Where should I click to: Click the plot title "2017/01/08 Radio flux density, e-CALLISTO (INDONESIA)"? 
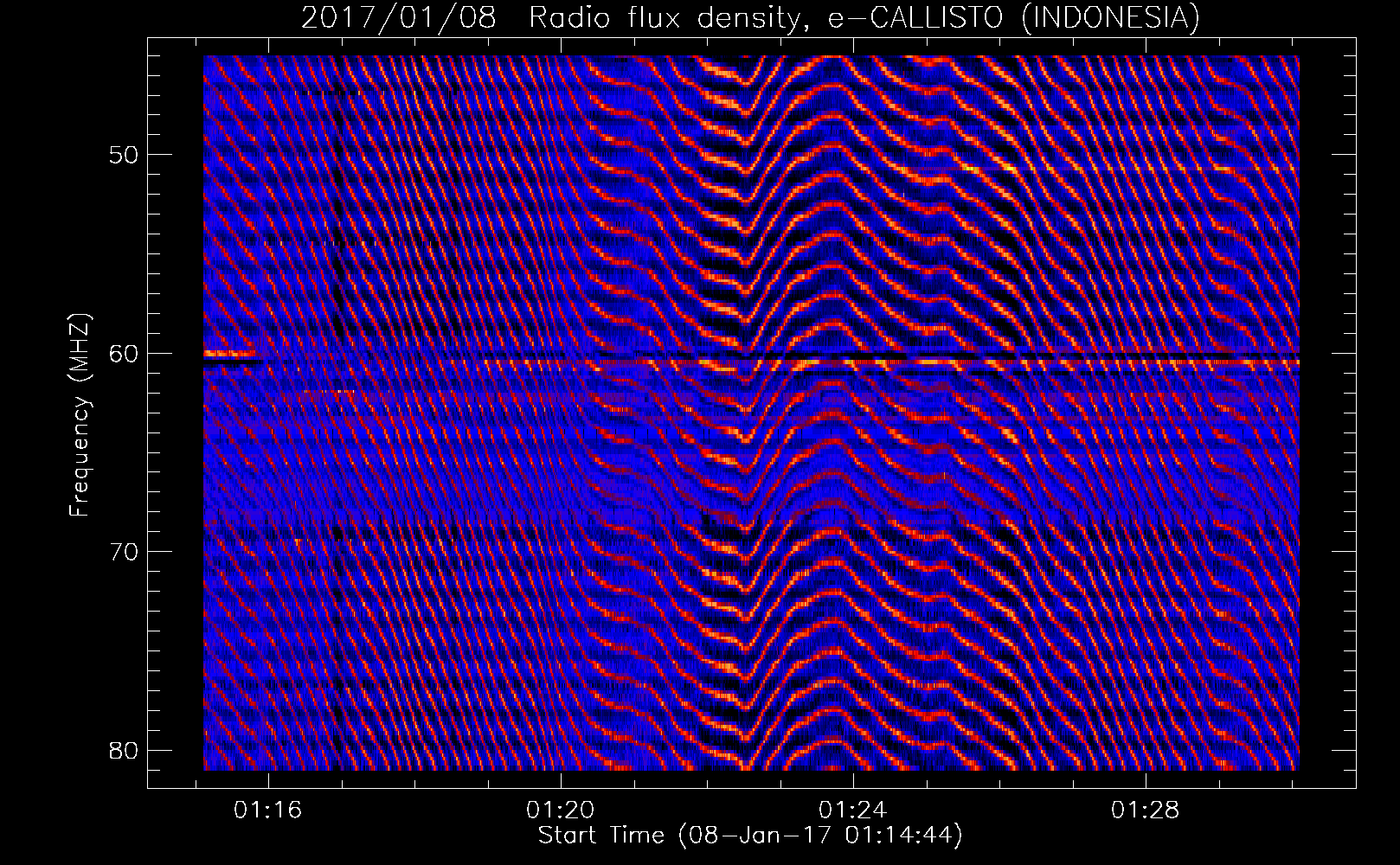(750, 17)
